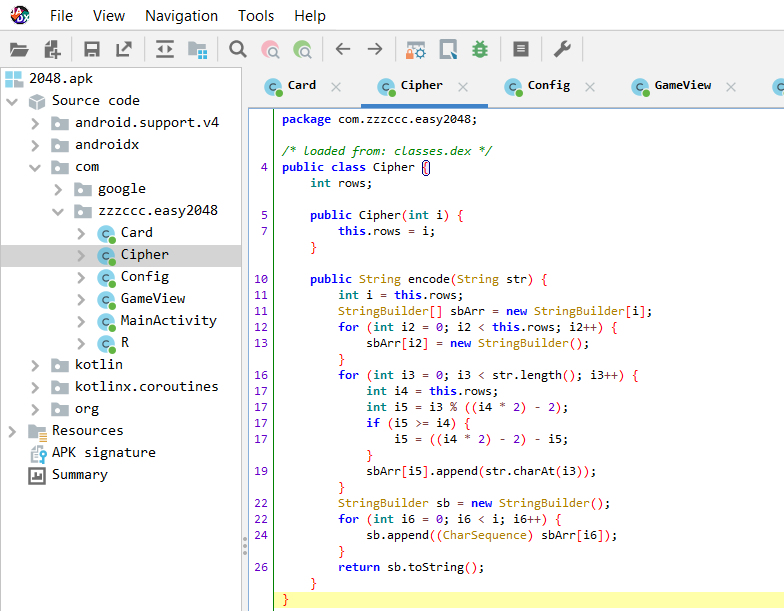Screen dimensions: 784x611
Task: Expand the Resources tree node
Action: (12, 431)
